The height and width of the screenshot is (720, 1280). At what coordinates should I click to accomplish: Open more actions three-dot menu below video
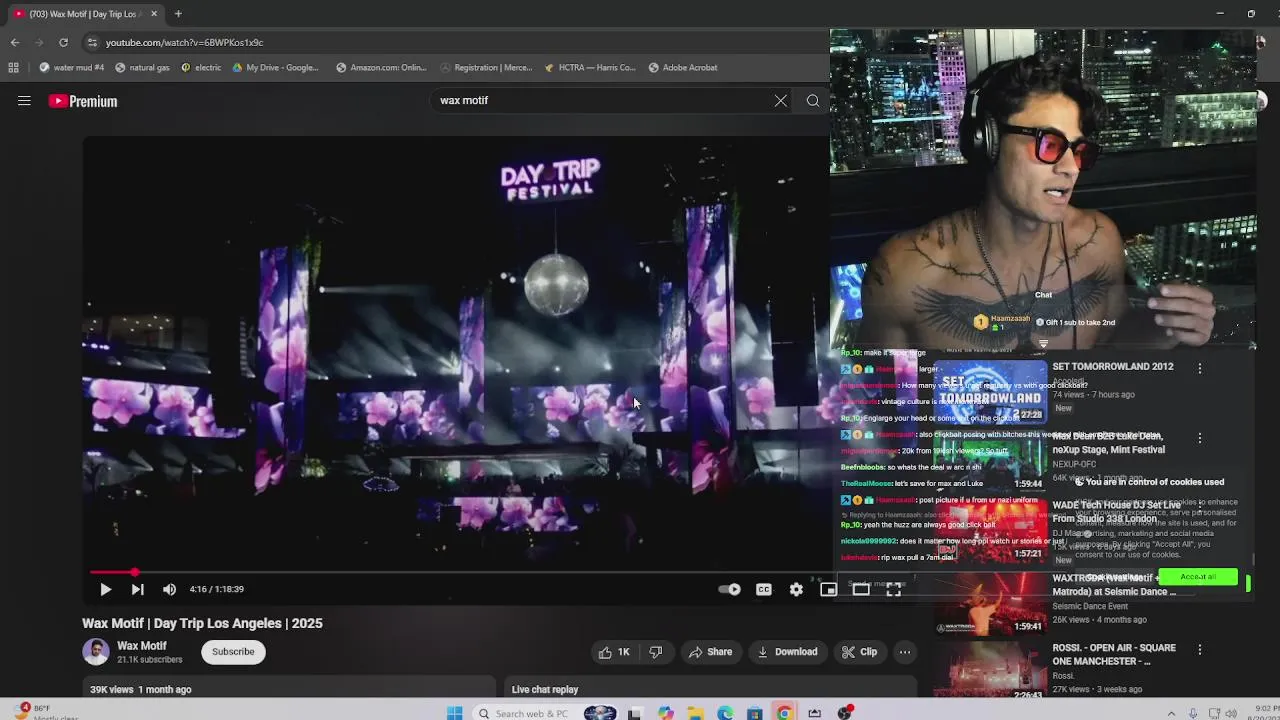(904, 652)
